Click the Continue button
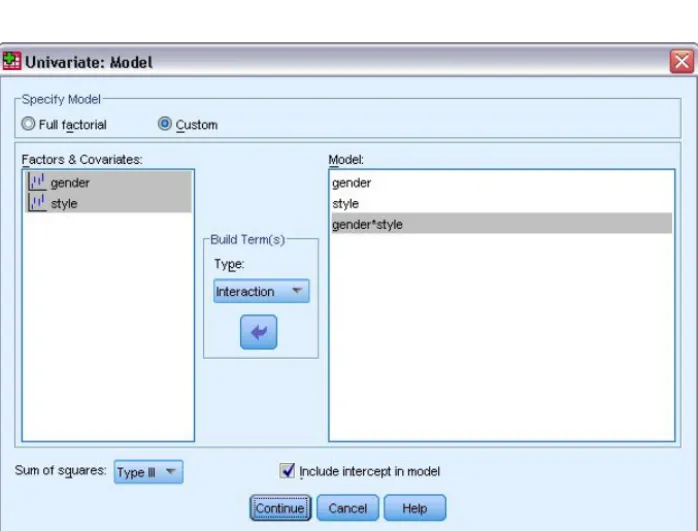Viewport: 698px width, 531px height. click(x=280, y=508)
